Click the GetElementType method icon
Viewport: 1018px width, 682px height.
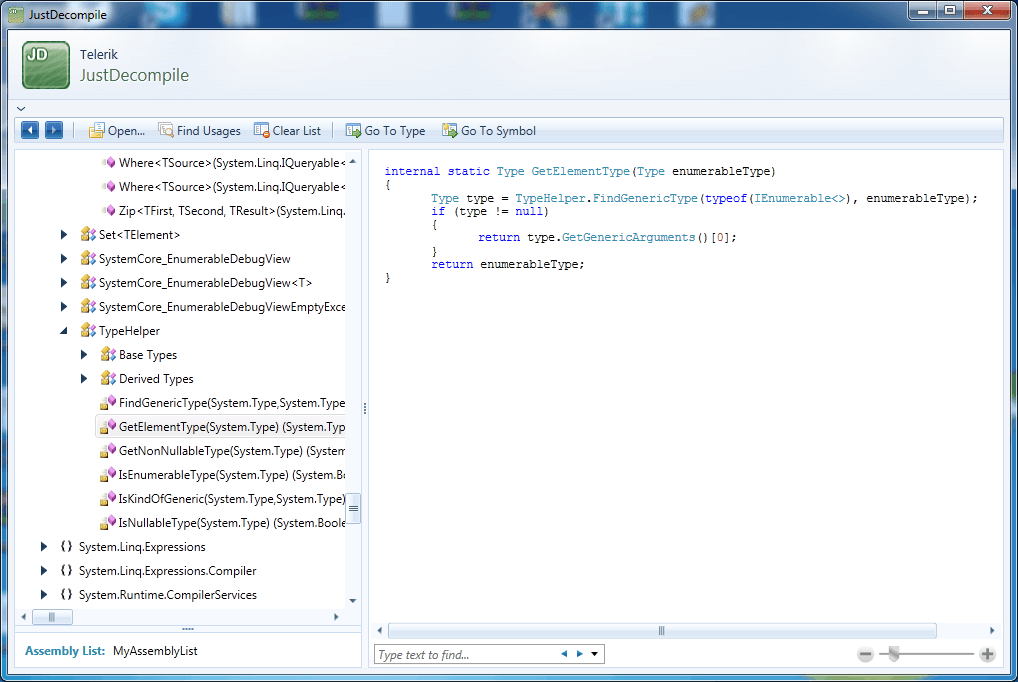(108, 427)
